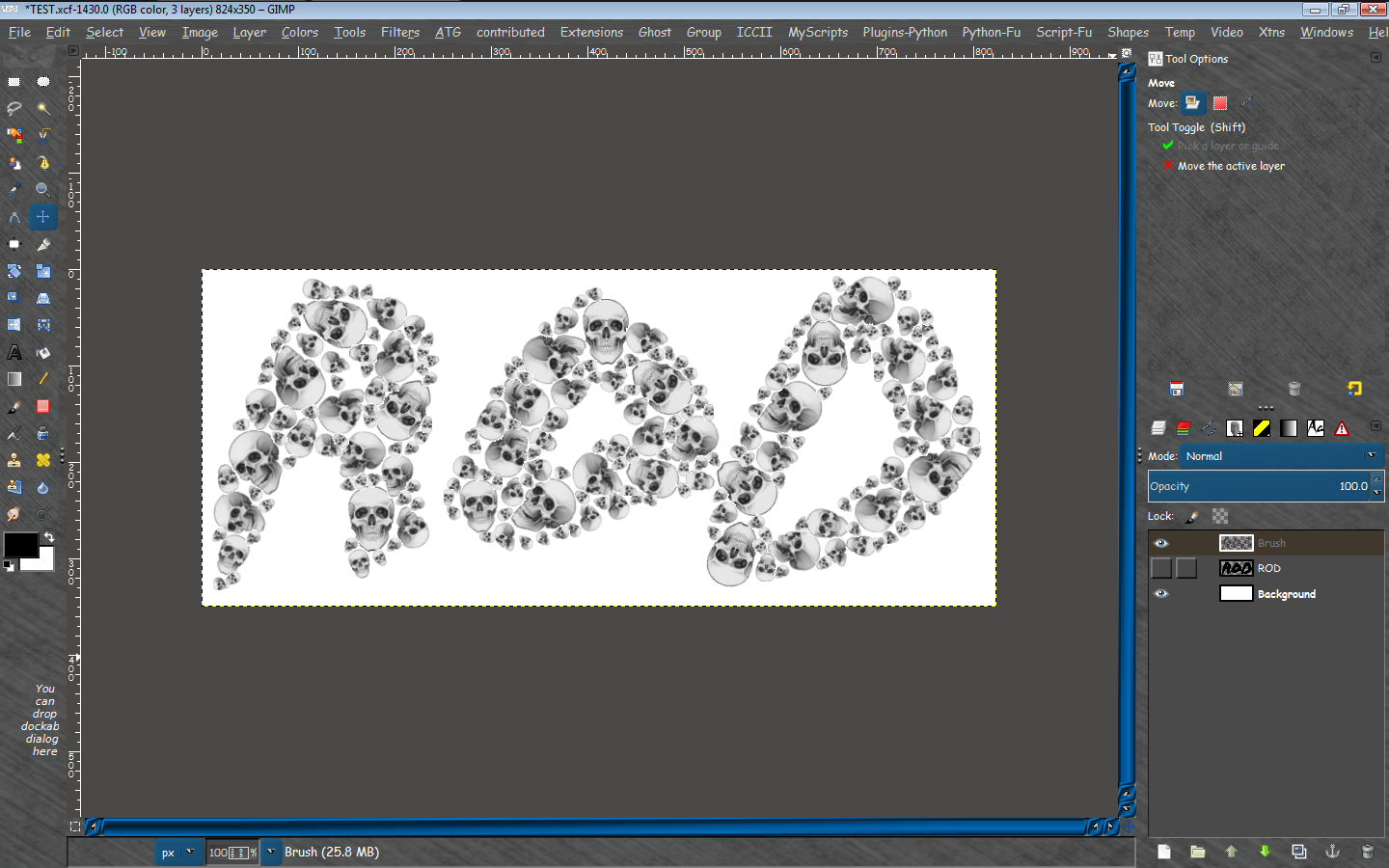Select the Zoom magnifier tool
The height and width of the screenshot is (868, 1389).
click(x=43, y=190)
